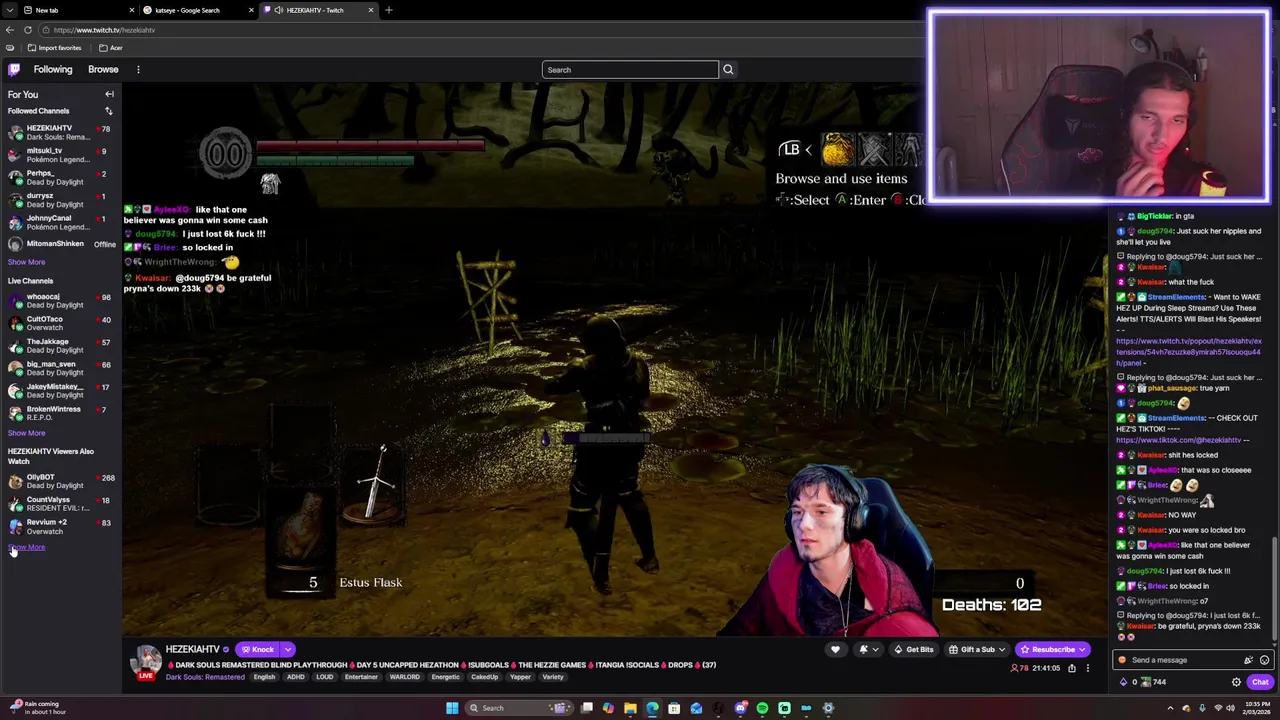The width and height of the screenshot is (1280, 720).
Task: Open a new browser tab with plus
Action: tap(389, 10)
